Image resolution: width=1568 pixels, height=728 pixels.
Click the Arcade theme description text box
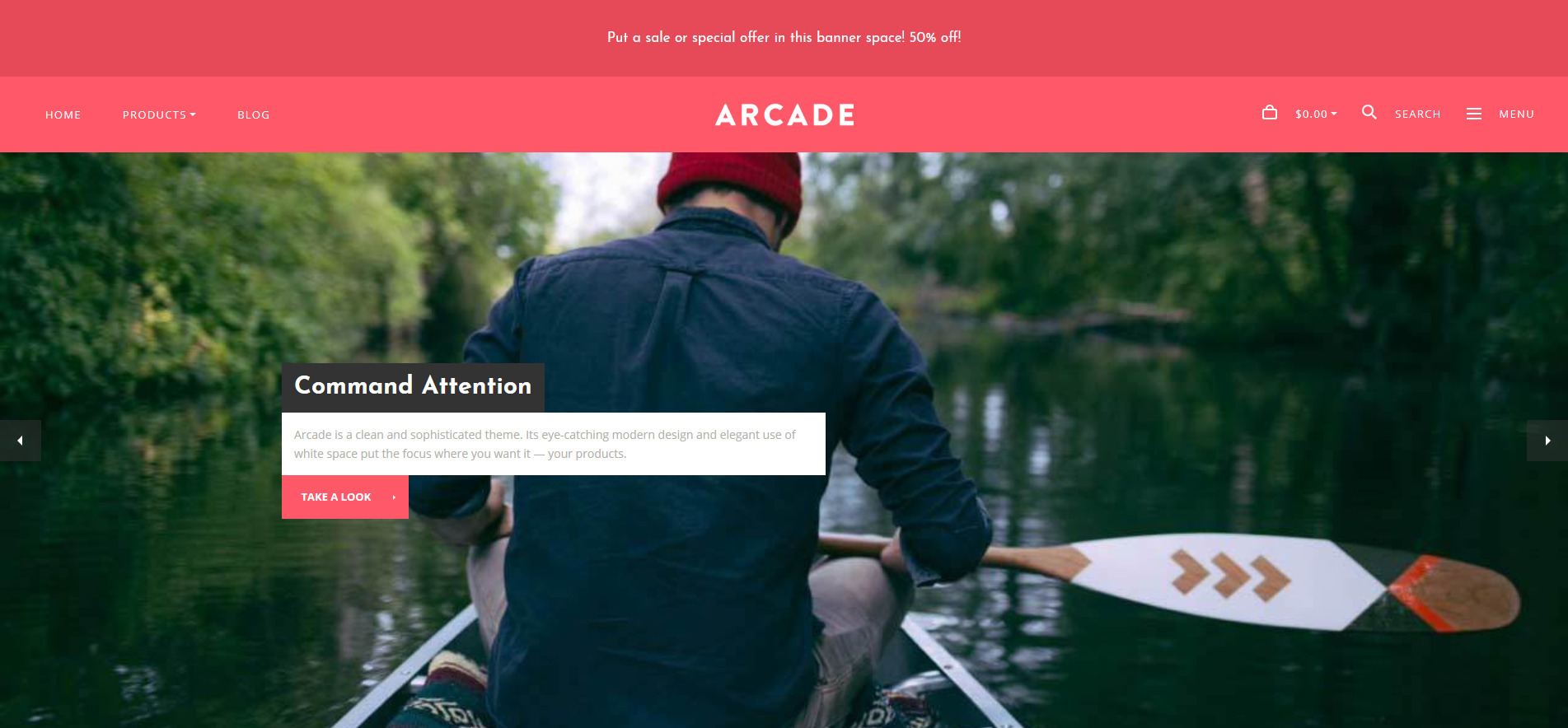(554, 444)
